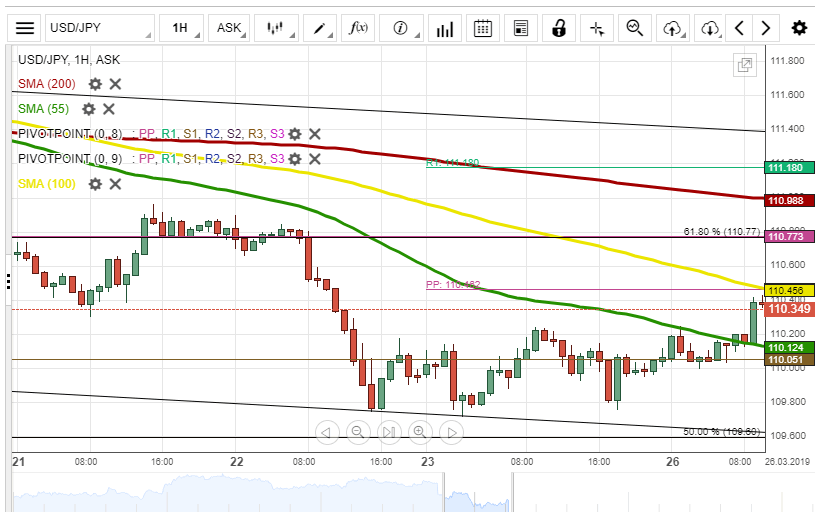The height and width of the screenshot is (530, 816).
Task: Click the chart scroll-left circle button
Action: [327, 433]
